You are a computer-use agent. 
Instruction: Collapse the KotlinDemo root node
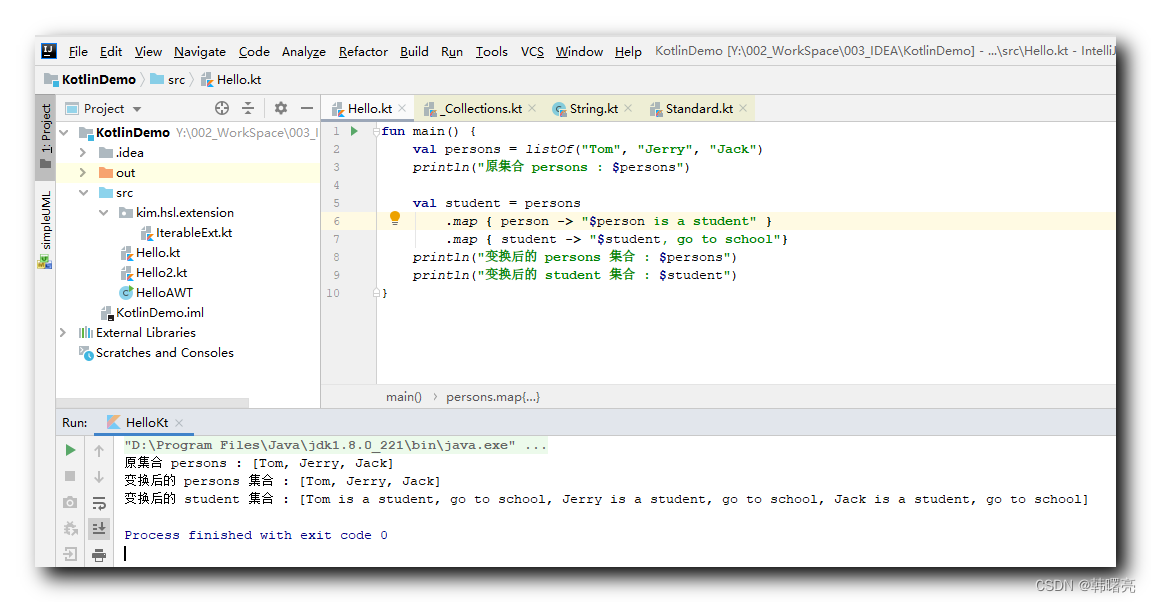(x=64, y=133)
